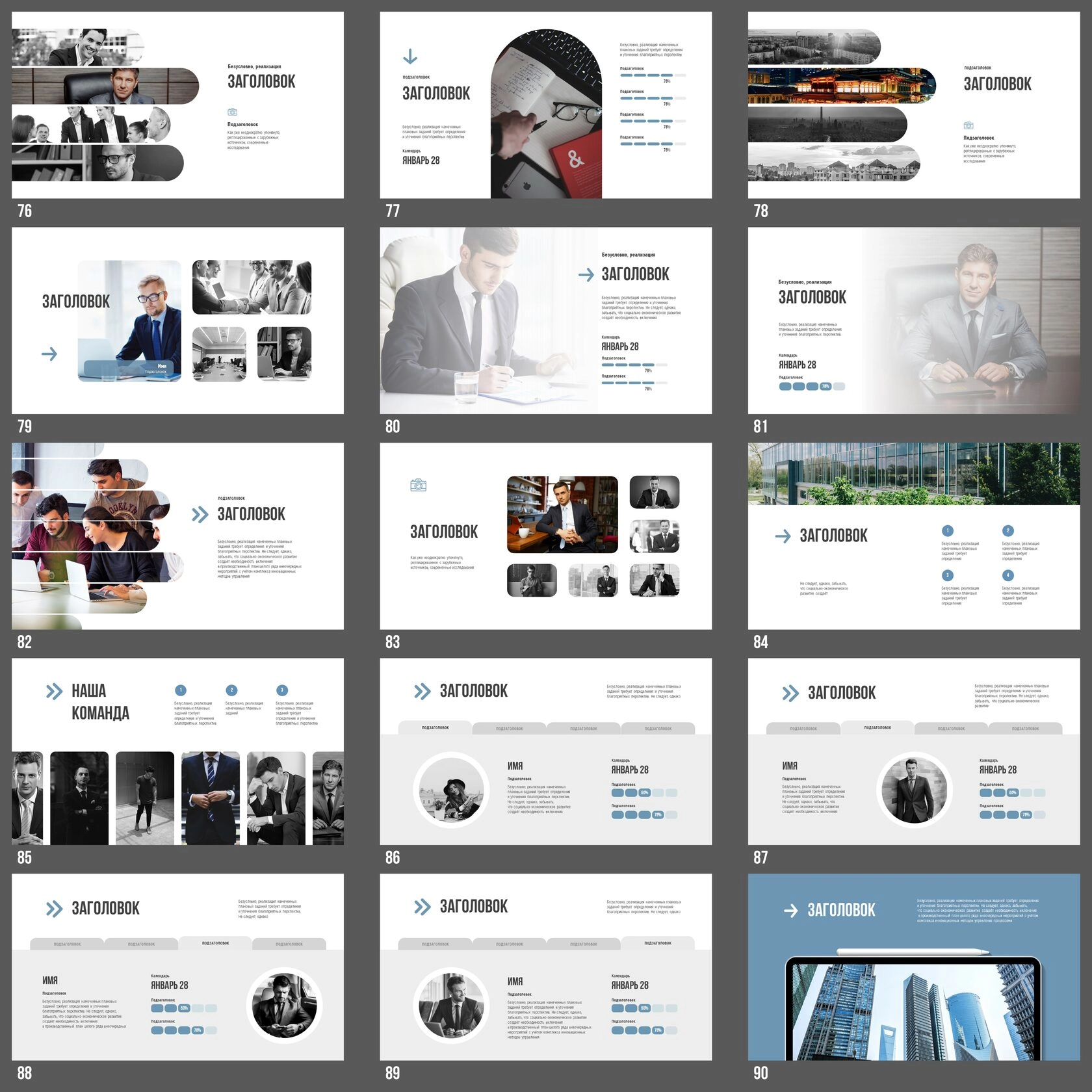Click the ЗАГОЛОВОК heading on slide 81
Viewport: 1092px width, 1092px height.
(812, 298)
